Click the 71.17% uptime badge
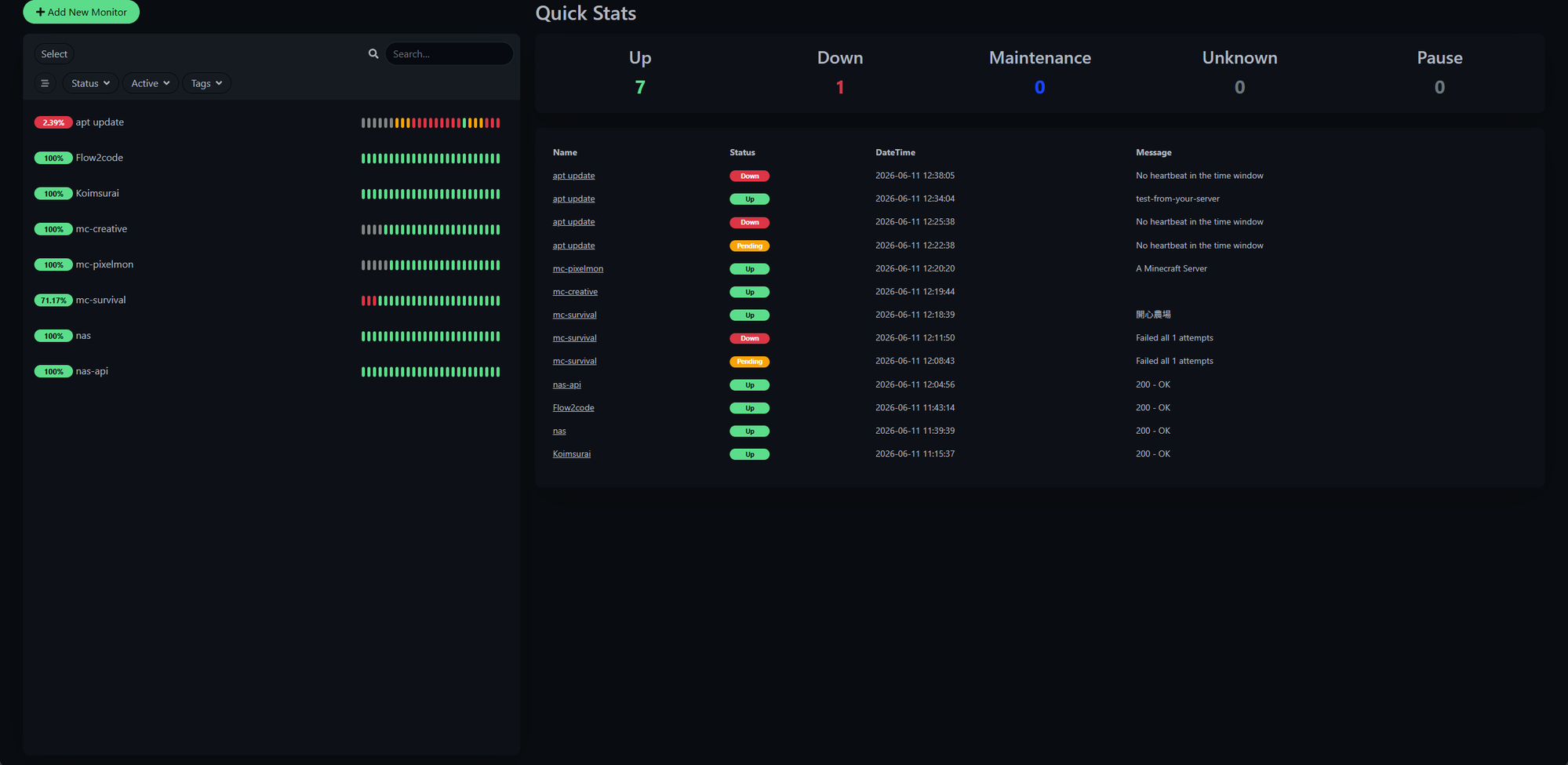This screenshot has height=765, width=1568. (x=53, y=301)
